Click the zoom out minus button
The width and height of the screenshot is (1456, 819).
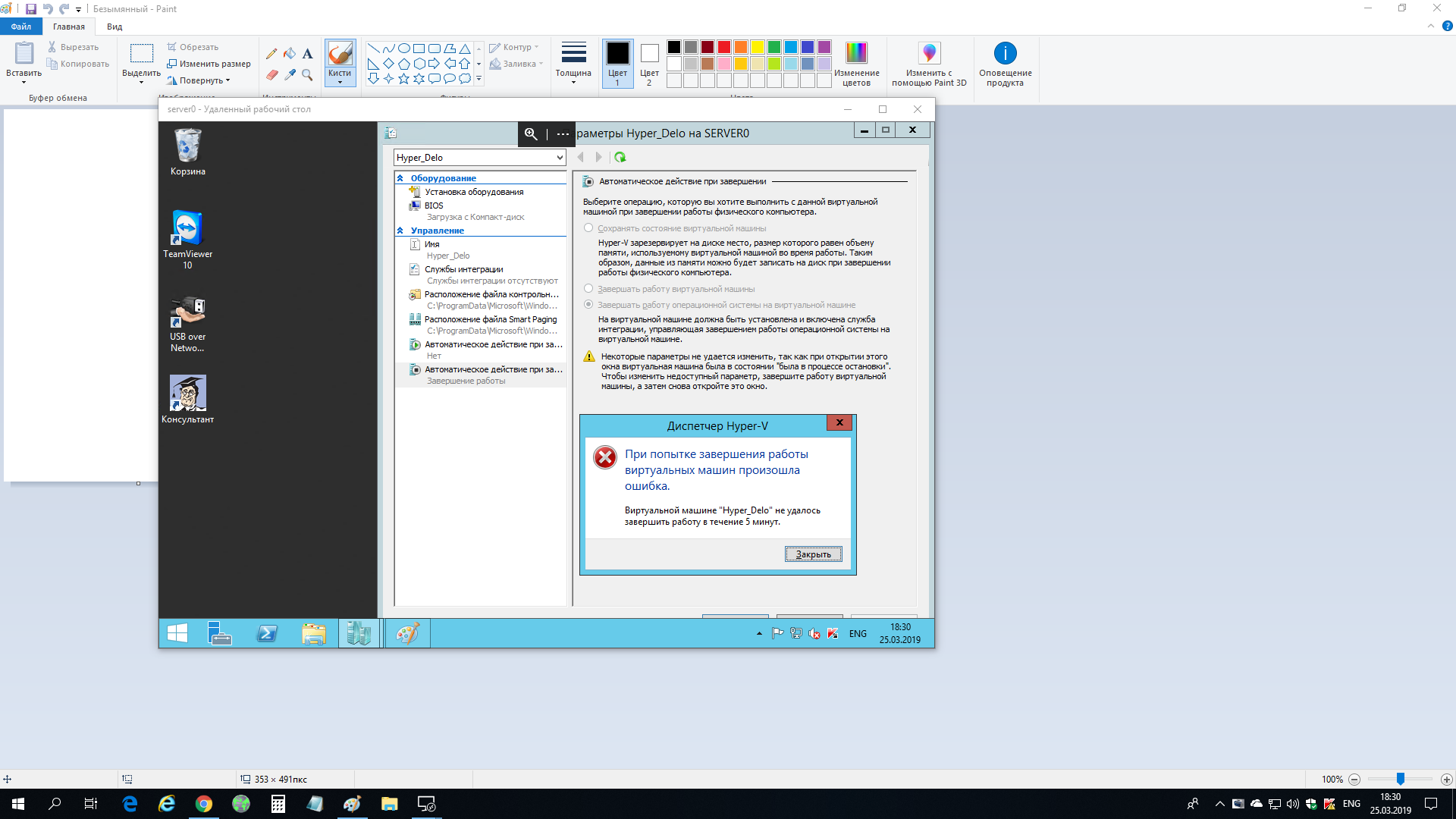1354,779
